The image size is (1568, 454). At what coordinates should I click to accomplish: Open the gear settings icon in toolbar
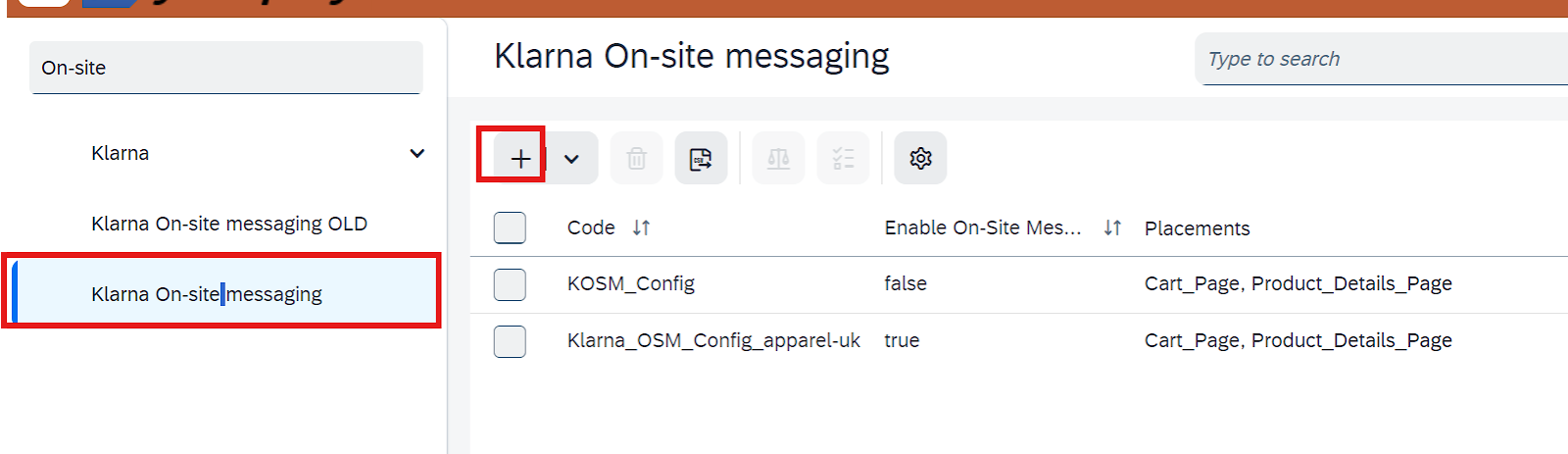(x=920, y=158)
